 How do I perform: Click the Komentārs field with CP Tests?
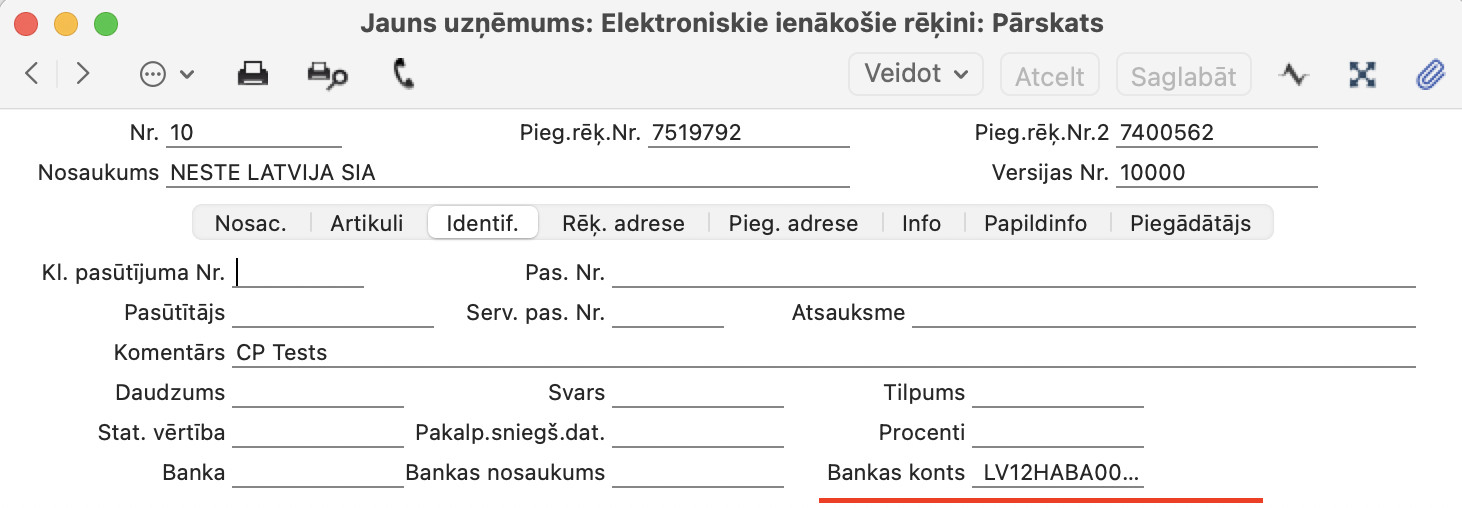[x=823, y=353]
